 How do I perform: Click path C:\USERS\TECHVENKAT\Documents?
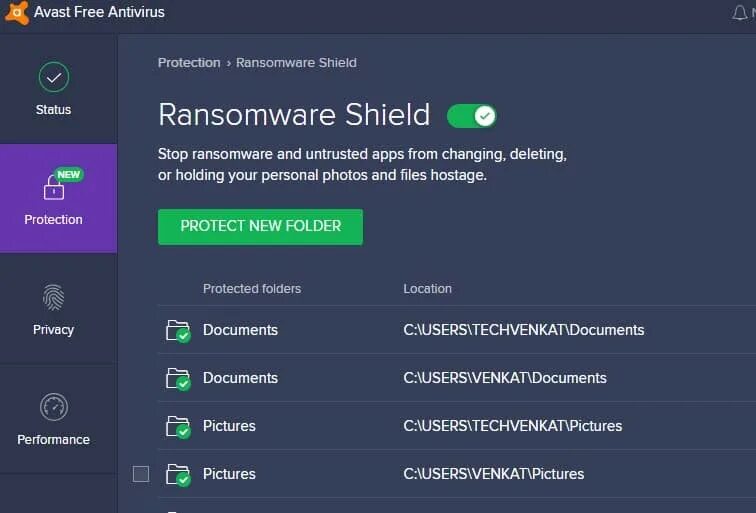[x=524, y=330]
